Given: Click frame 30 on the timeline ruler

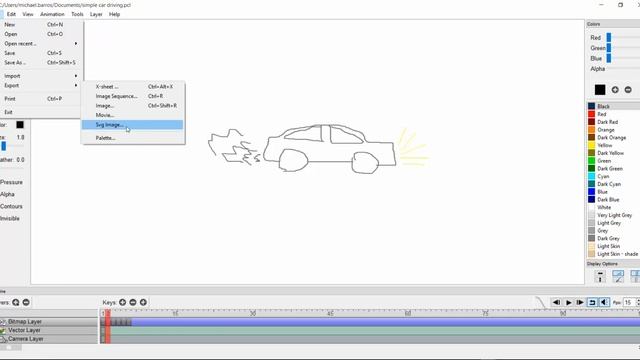Looking at the screenshot, I should (253, 313).
